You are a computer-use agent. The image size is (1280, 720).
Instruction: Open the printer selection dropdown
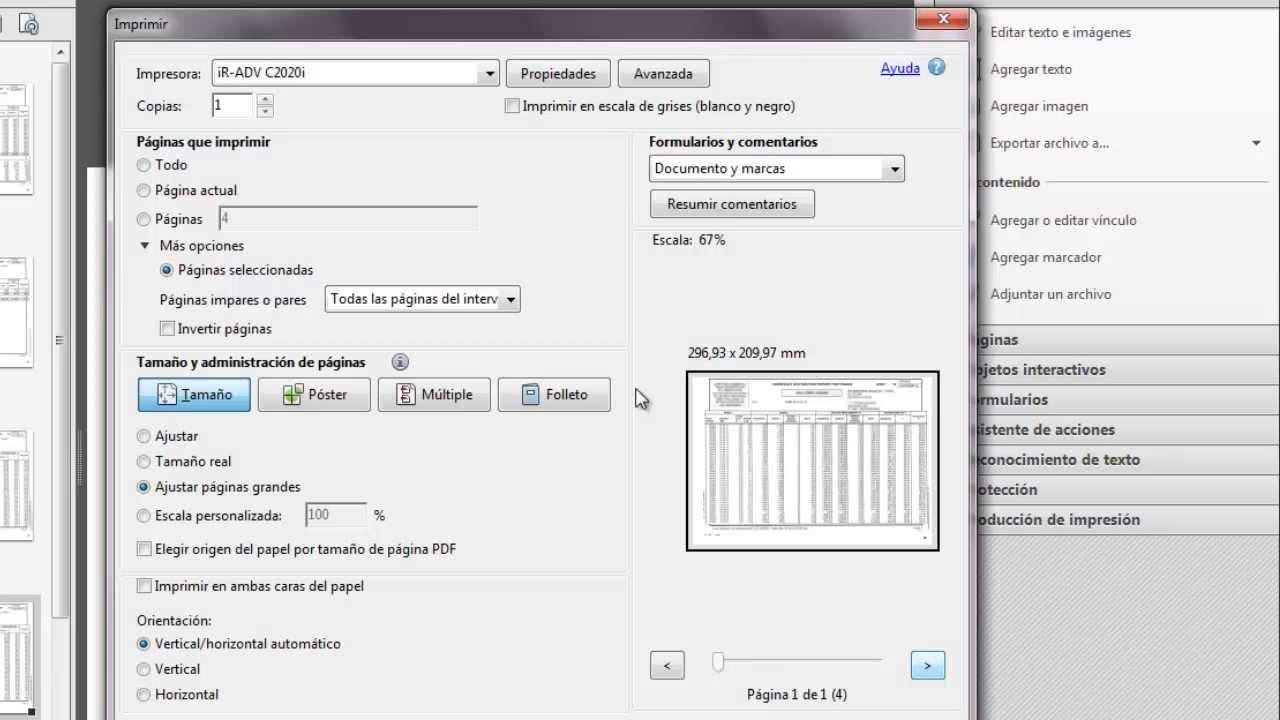click(x=489, y=73)
